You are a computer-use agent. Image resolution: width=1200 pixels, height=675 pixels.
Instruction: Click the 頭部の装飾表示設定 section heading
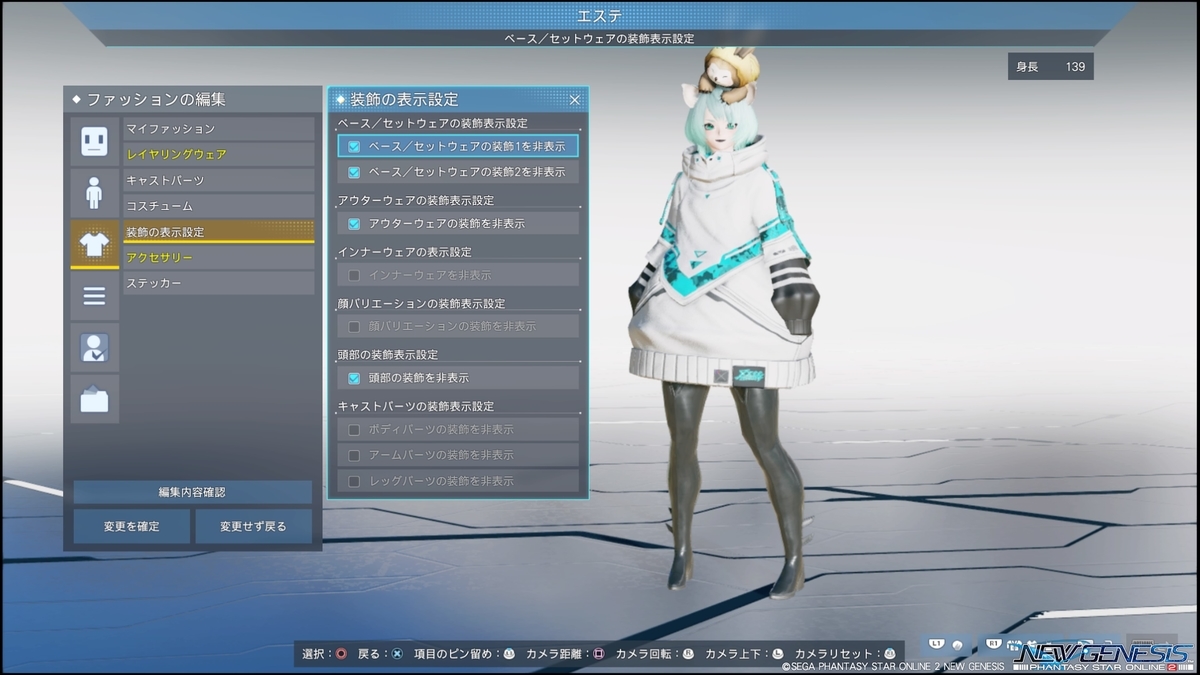[388, 355]
